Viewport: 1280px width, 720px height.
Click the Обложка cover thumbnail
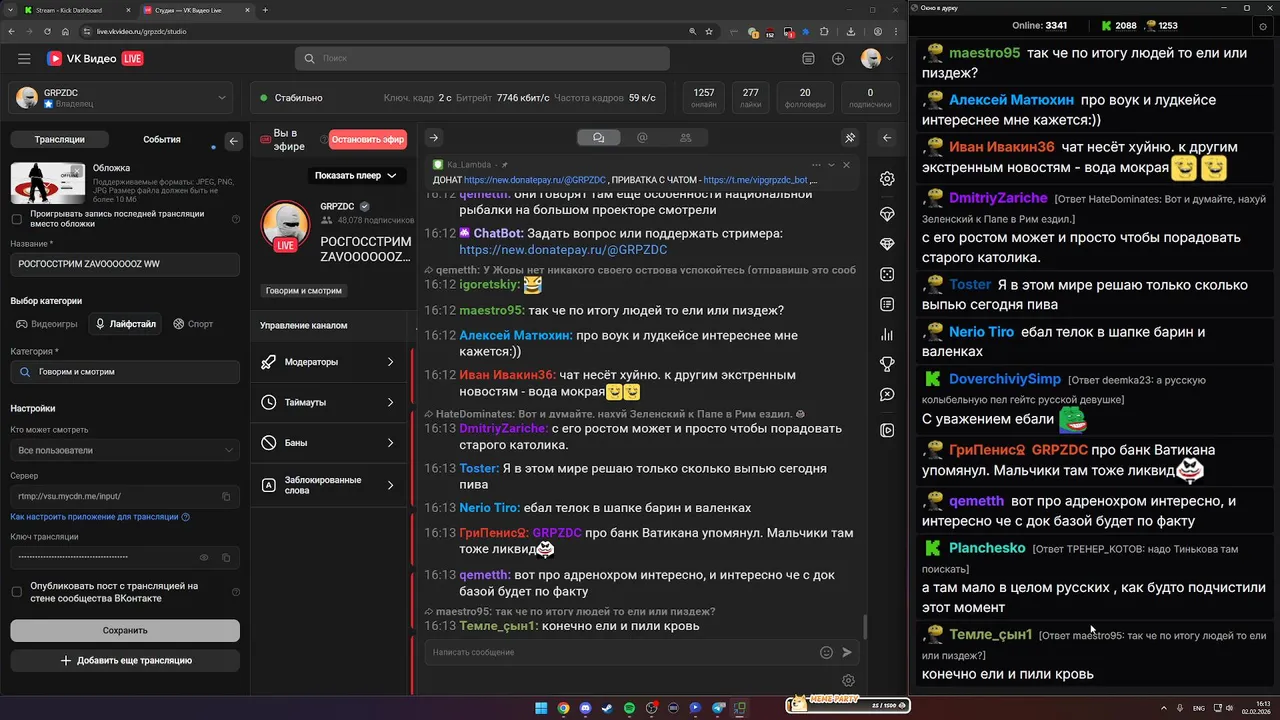coord(48,182)
